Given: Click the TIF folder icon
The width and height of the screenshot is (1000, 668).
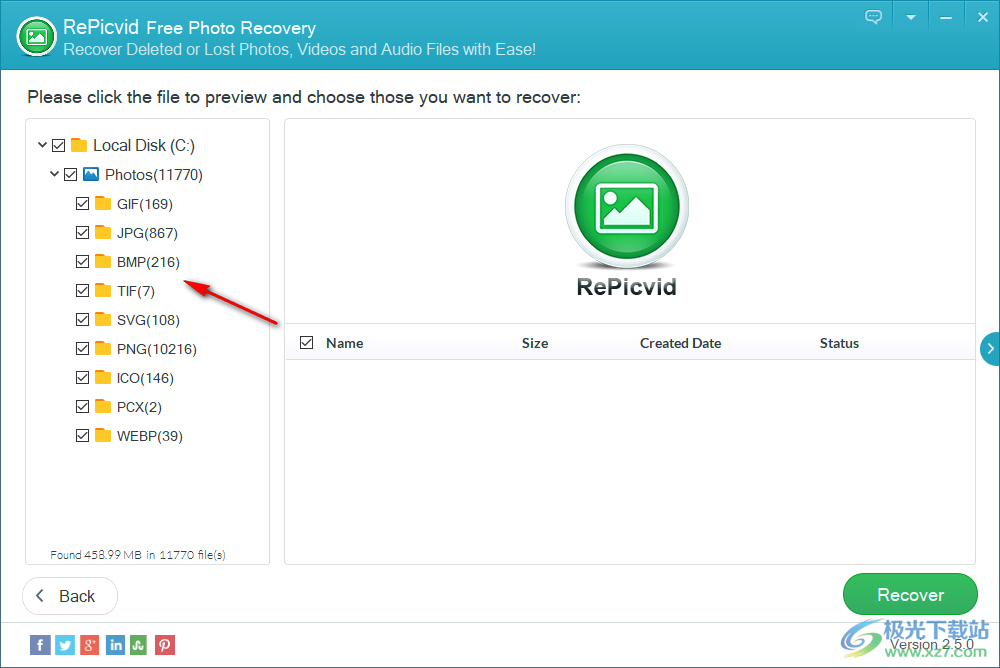Looking at the screenshot, I should (x=103, y=290).
